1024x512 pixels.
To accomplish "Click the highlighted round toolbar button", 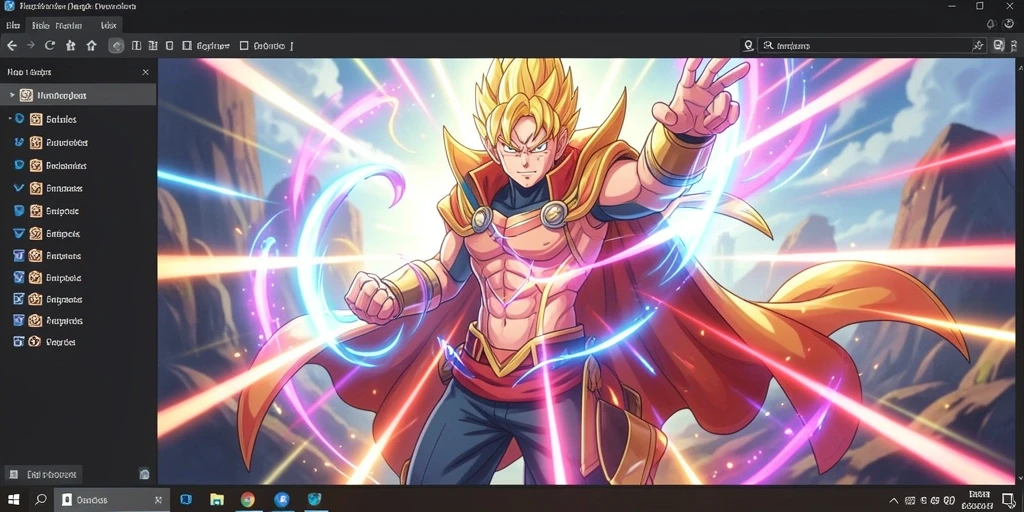I will point(116,46).
